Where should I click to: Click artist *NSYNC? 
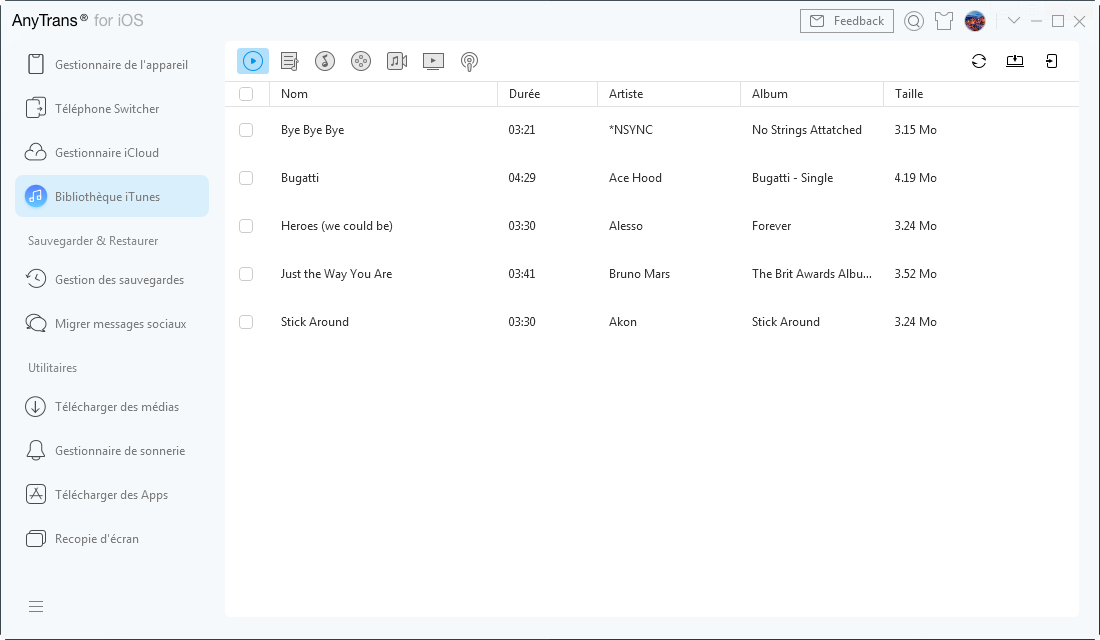tap(631, 130)
